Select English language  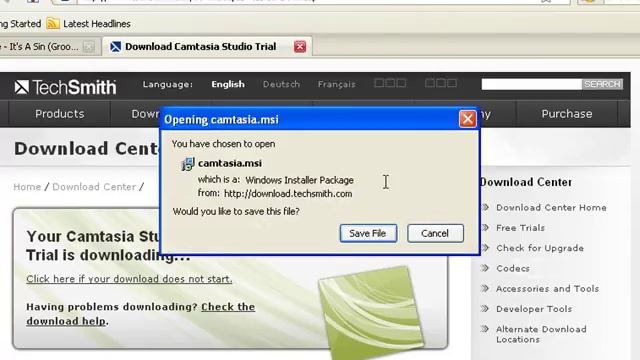(228, 84)
